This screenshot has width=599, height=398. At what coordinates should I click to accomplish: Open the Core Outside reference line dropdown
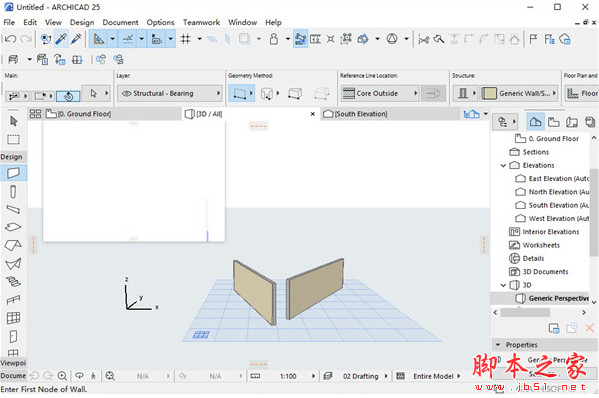point(380,93)
